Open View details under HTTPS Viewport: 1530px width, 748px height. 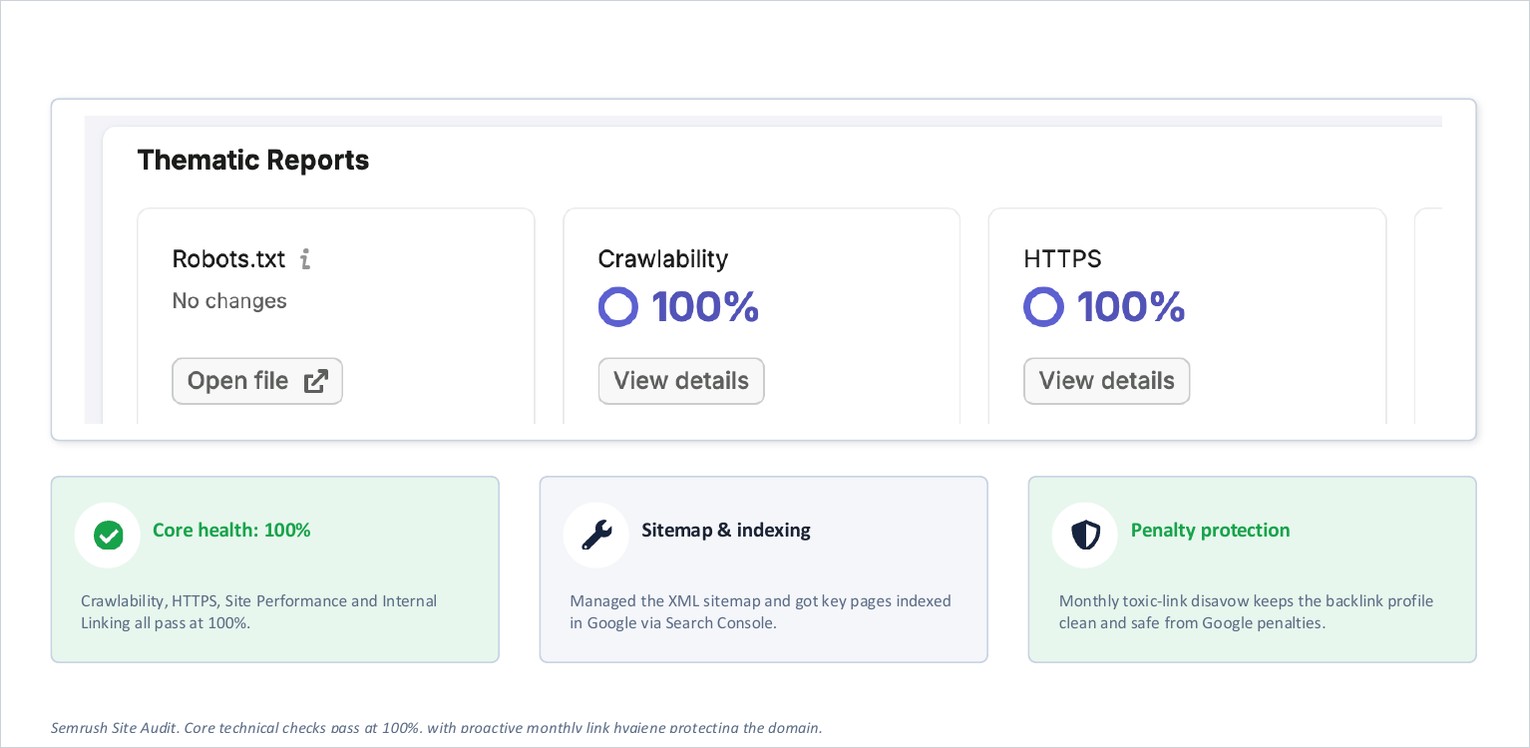pyautogui.click(x=1106, y=381)
